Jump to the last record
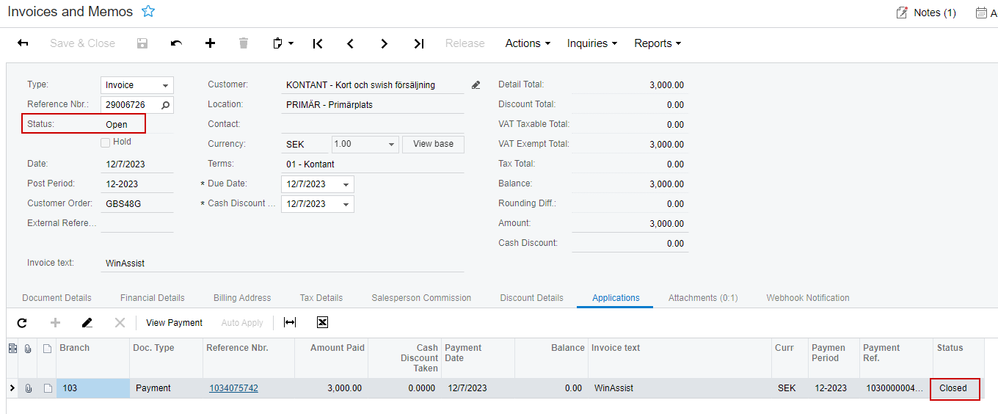Image resolution: width=998 pixels, height=414 pixels. click(418, 43)
